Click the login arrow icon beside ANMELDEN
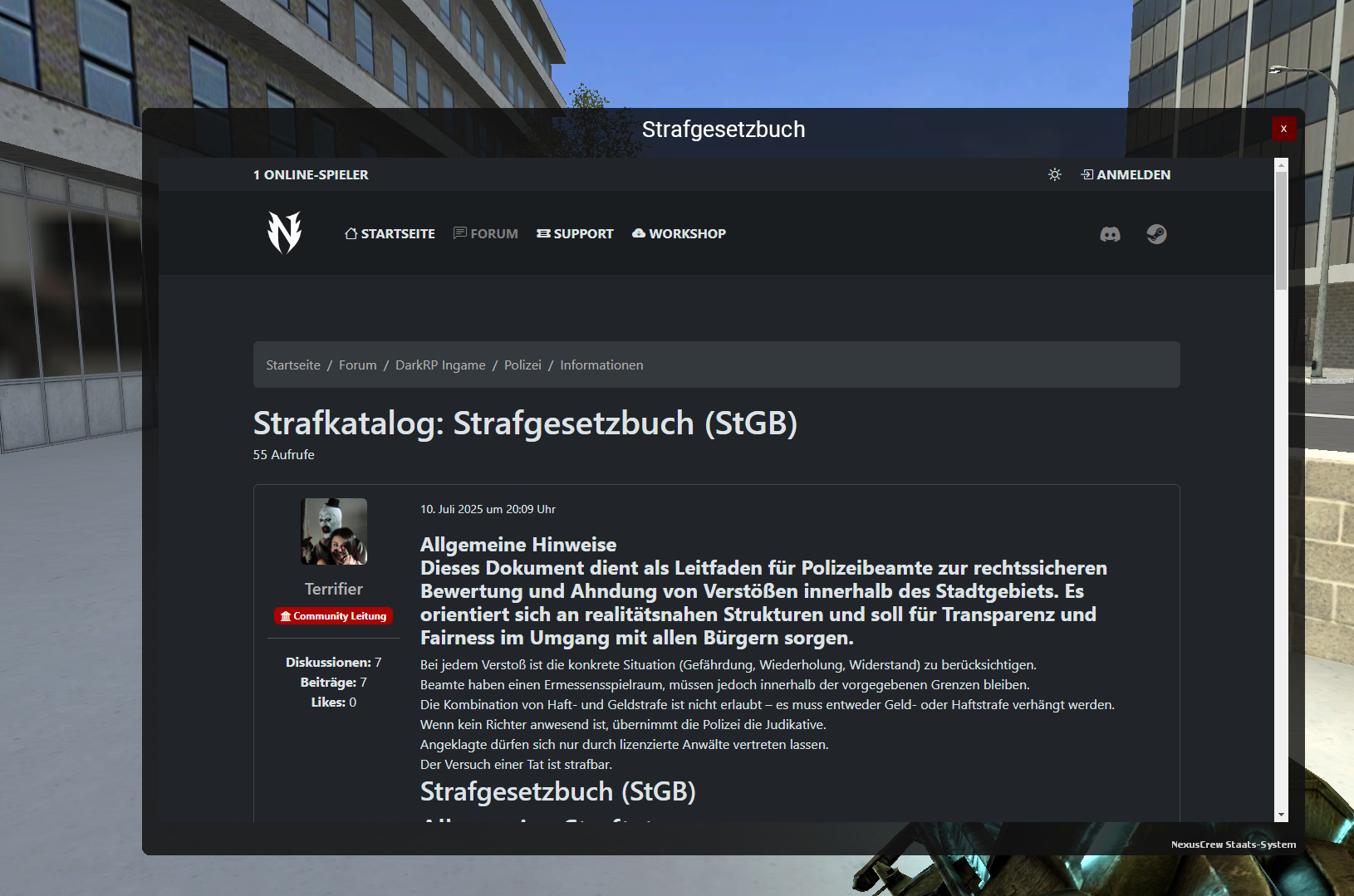 pos(1087,174)
